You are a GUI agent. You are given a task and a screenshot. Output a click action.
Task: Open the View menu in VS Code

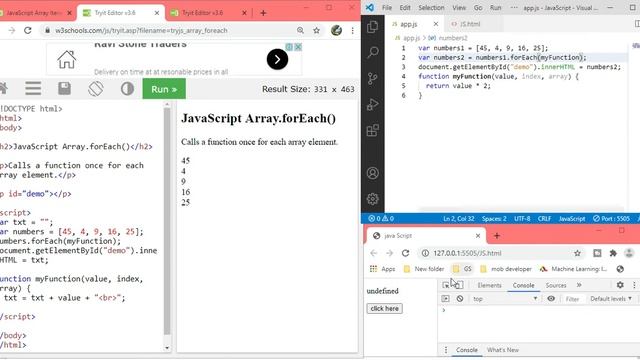click(459, 8)
